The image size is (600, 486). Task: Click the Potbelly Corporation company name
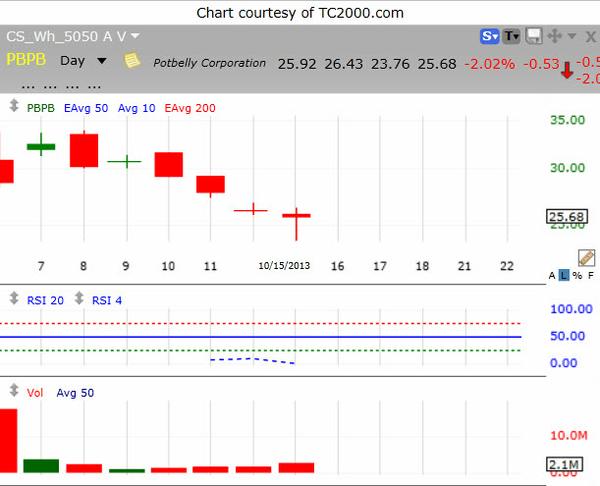point(209,63)
